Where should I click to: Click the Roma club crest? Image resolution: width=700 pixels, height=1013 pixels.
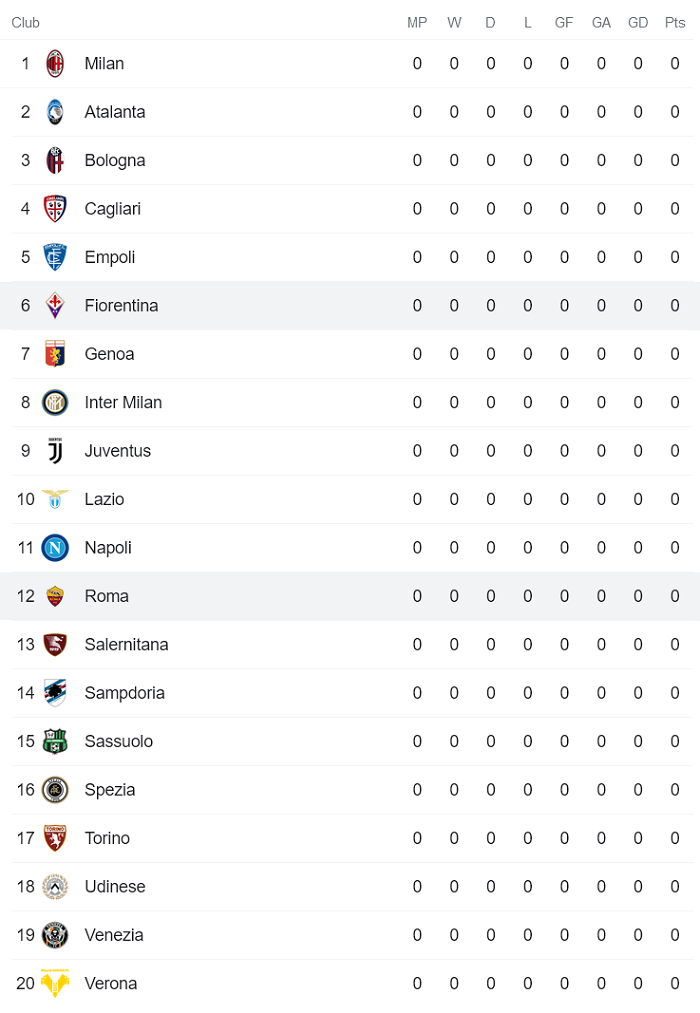point(57,596)
